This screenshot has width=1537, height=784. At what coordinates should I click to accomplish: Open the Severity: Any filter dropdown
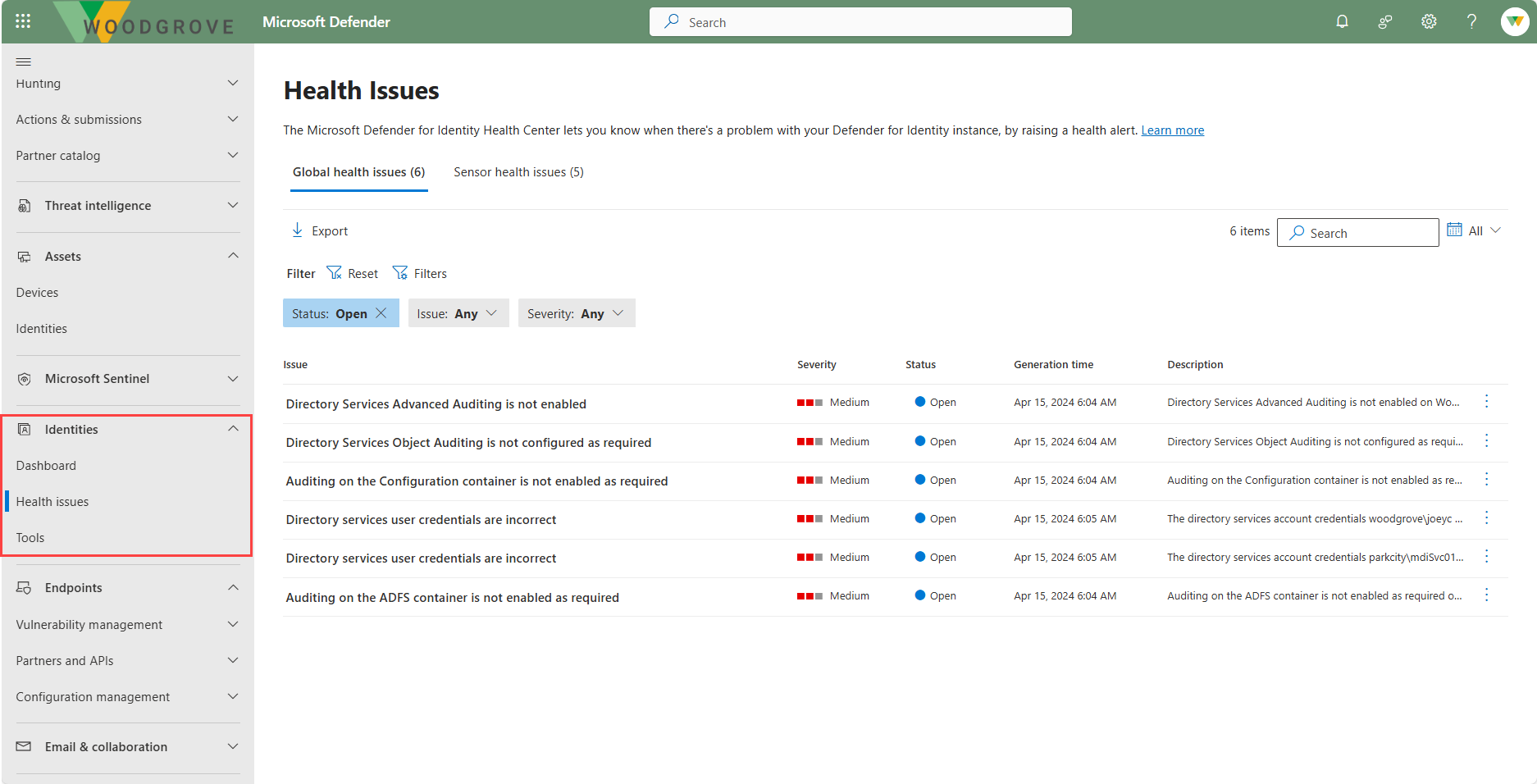coord(577,313)
